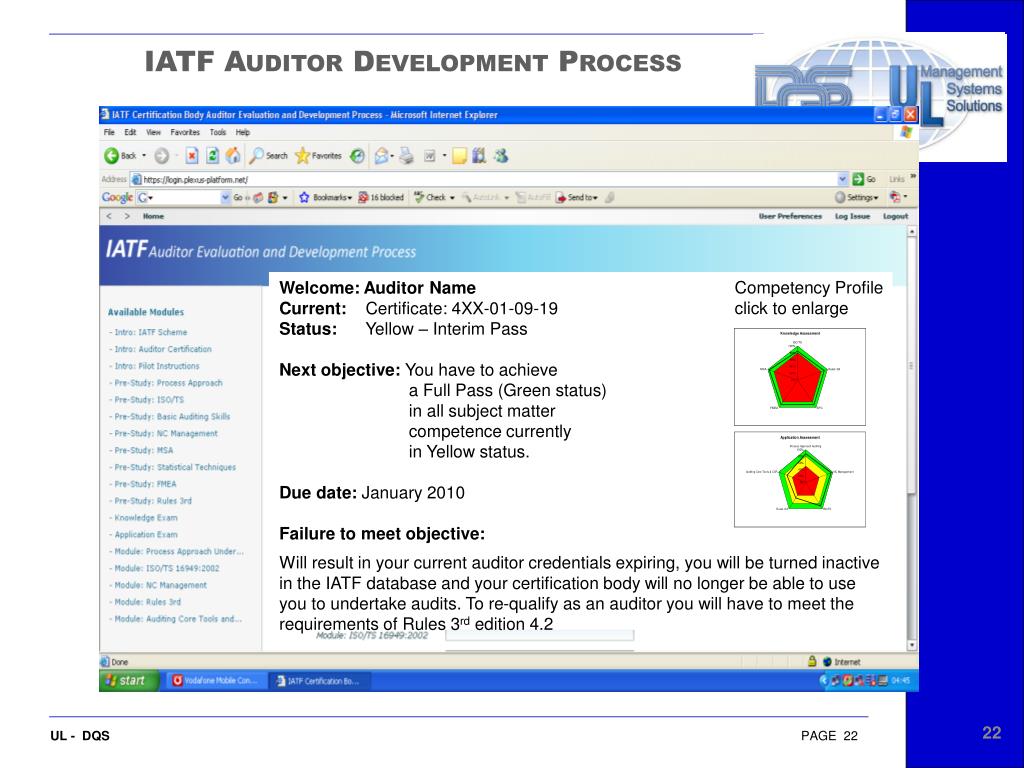Open the Google search box dropdown
The image size is (1024, 768).
[225, 197]
